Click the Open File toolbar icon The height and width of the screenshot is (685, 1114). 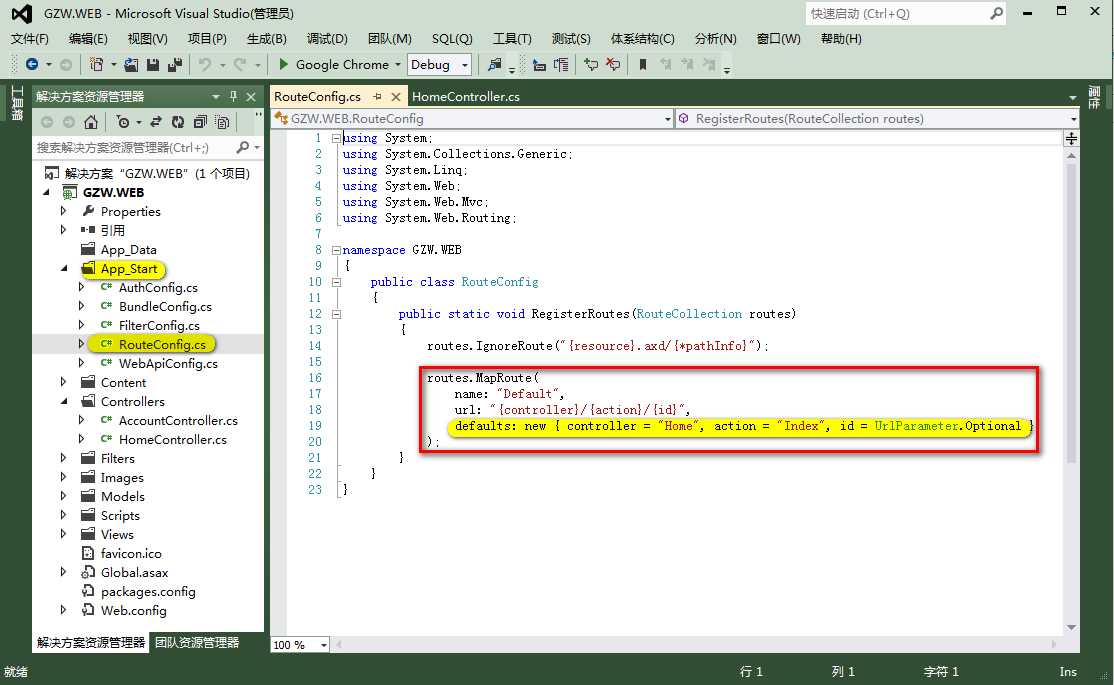(x=131, y=65)
